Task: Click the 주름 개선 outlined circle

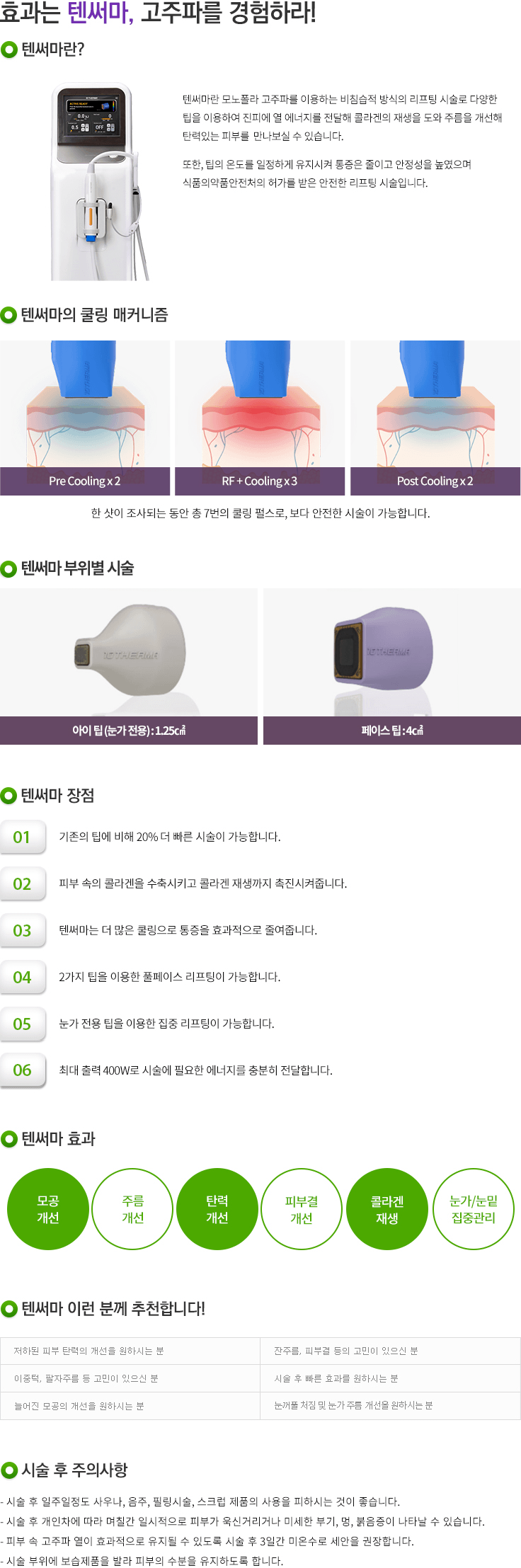Action: pyautogui.click(x=133, y=1209)
